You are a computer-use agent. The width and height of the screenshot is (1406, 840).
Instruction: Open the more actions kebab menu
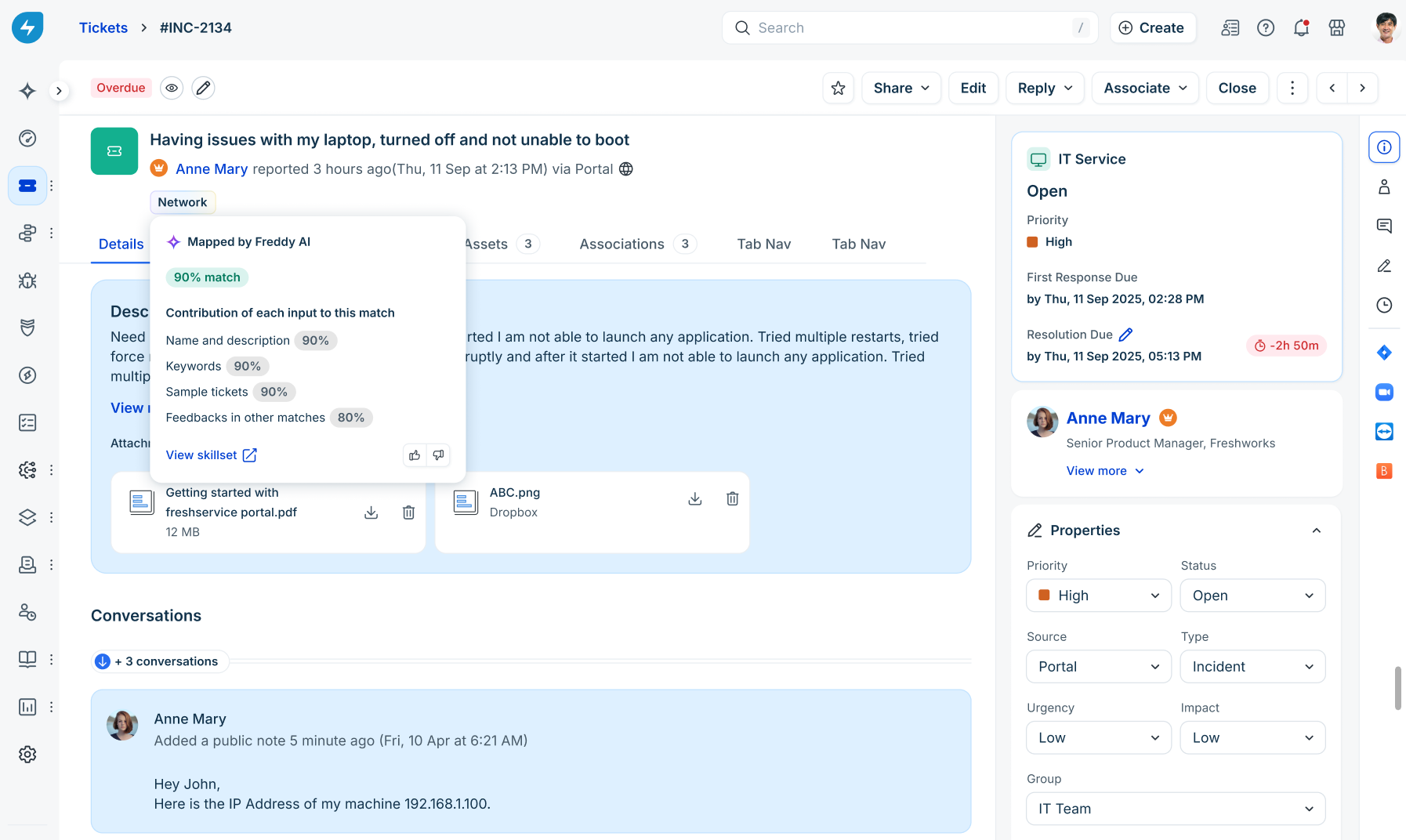click(1292, 88)
